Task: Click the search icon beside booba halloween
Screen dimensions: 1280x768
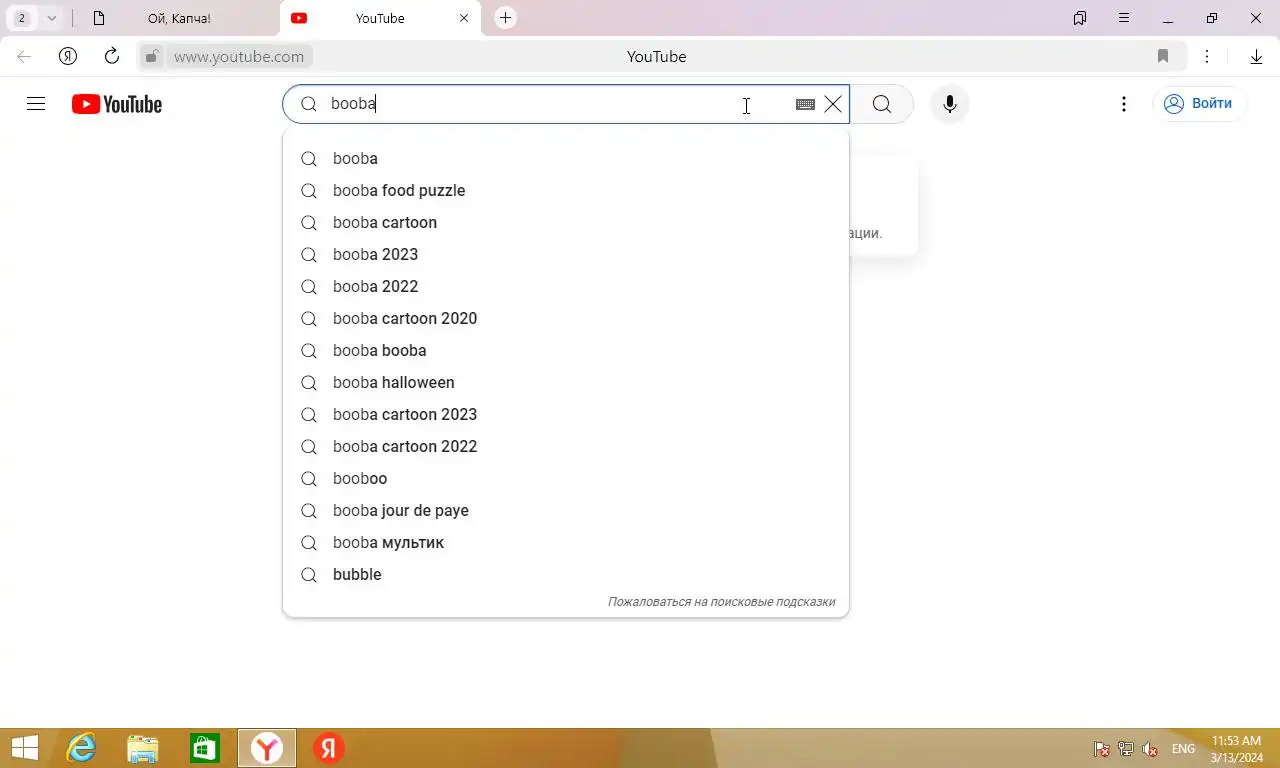Action: tap(309, 382)
